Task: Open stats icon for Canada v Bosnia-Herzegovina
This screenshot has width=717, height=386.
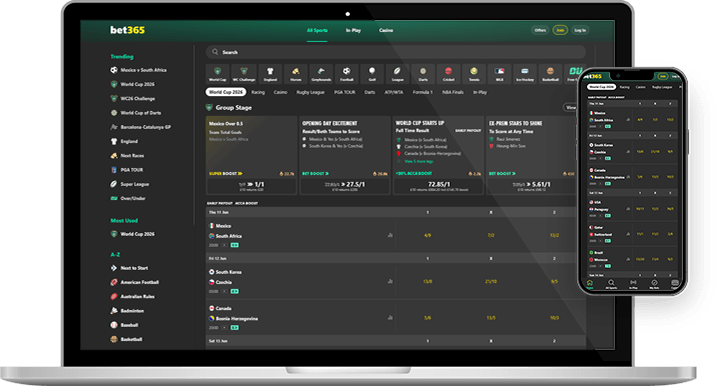Action: pos(390,317)
